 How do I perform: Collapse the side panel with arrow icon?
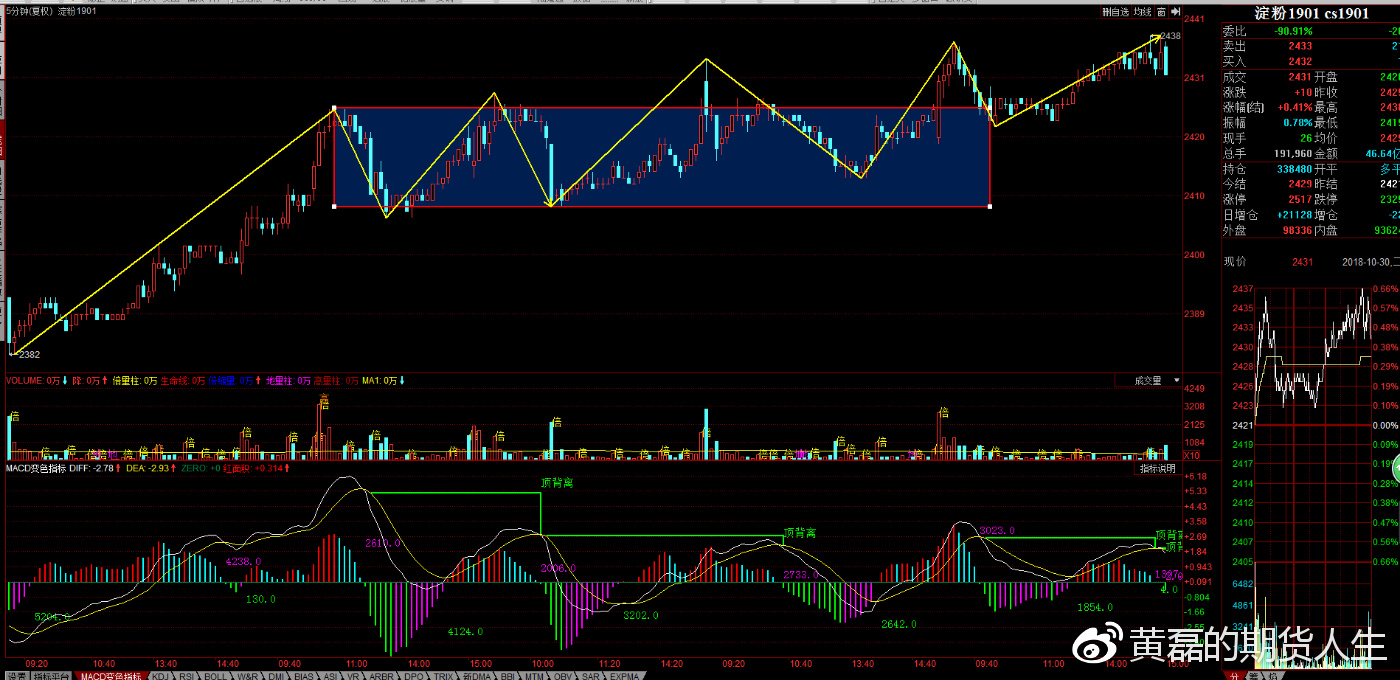click(x=1176, y=12)
